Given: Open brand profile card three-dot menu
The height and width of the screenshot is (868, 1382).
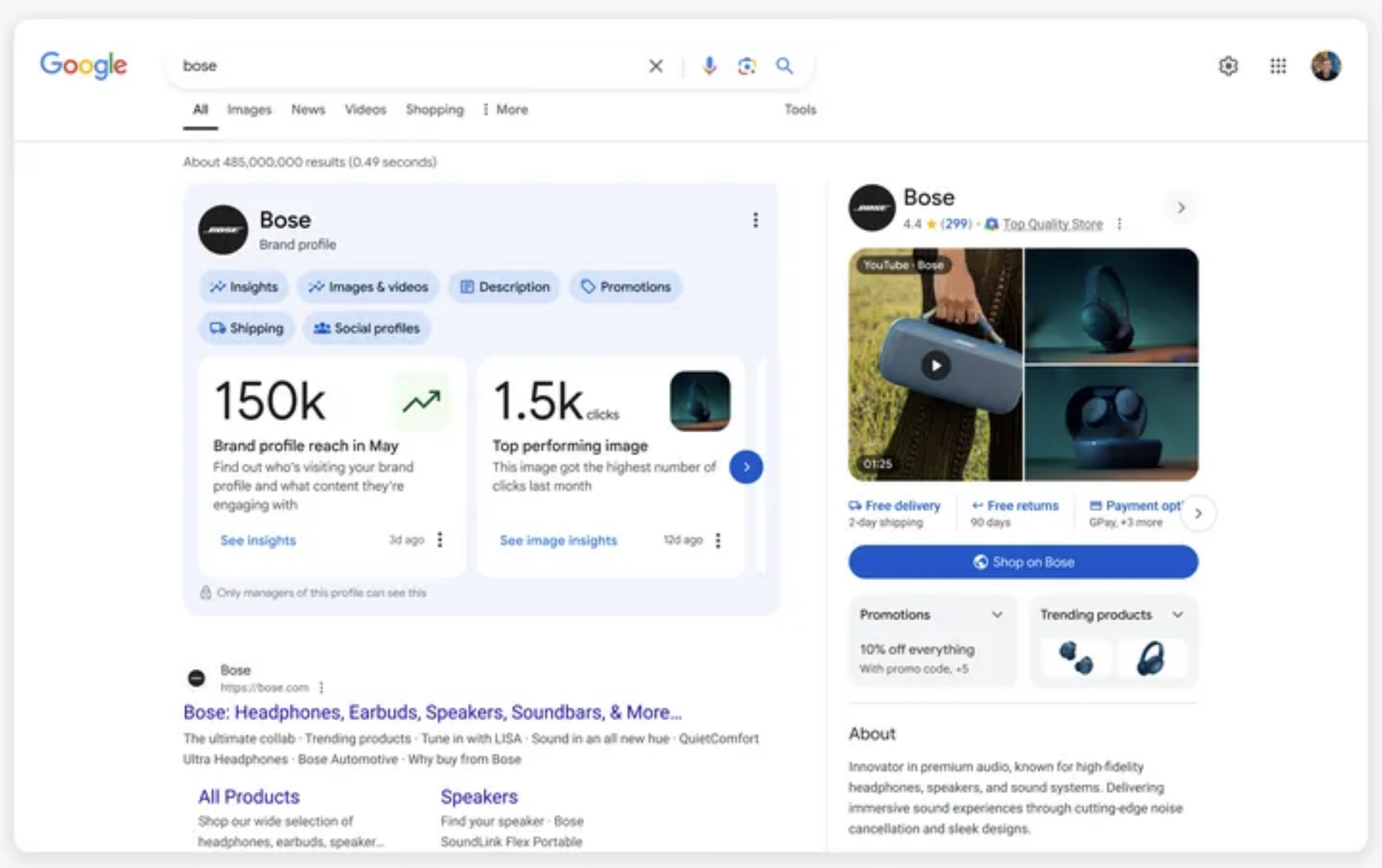Looking at the screenshot, I should [755, 220].
